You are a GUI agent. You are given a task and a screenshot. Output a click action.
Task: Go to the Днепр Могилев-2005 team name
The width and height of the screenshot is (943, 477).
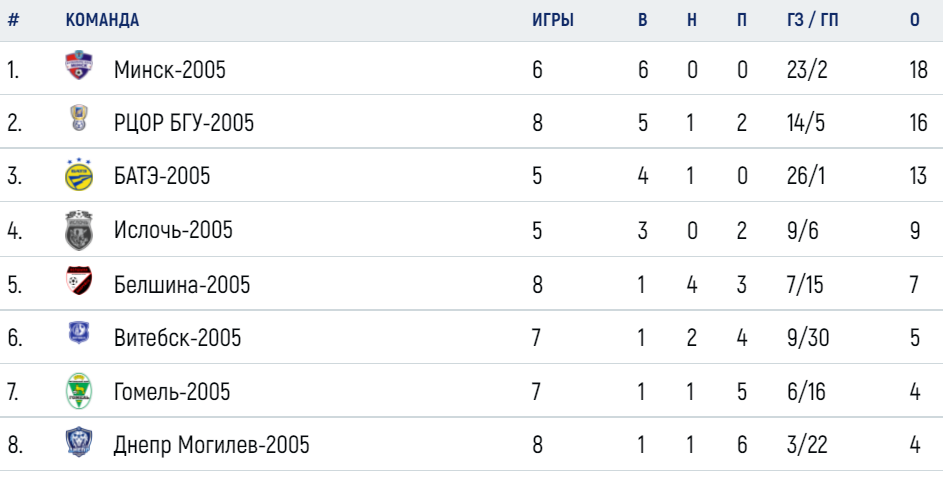pyautogui.click(x=212, y=445)
